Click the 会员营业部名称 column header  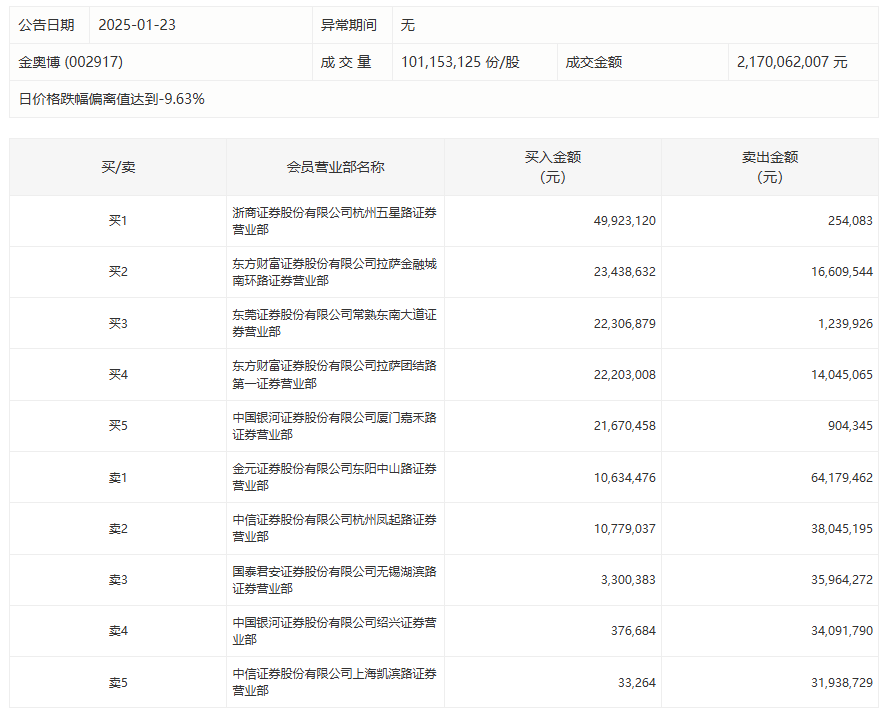pos(336,167)
